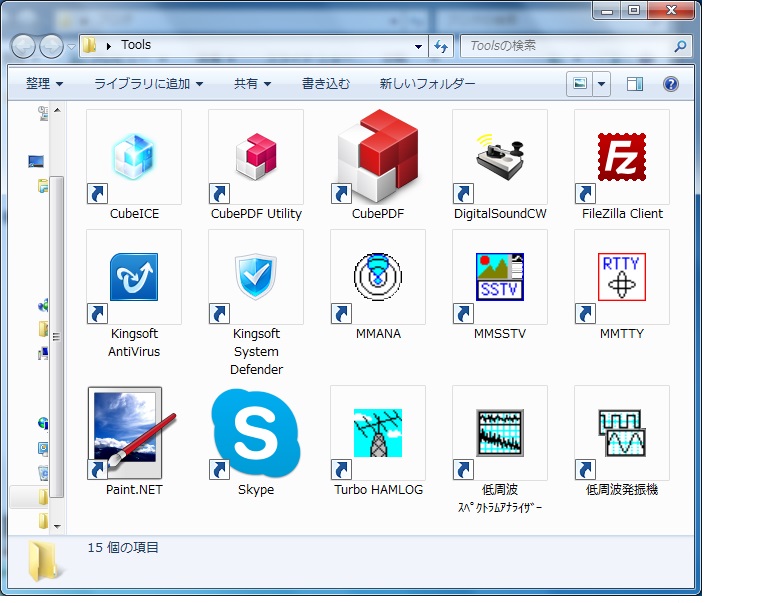The width and height of the screenshot is (768, 603).
Task: Select the 低周波 スペクトラムアナライザー icon
Action: coord(500,433)
